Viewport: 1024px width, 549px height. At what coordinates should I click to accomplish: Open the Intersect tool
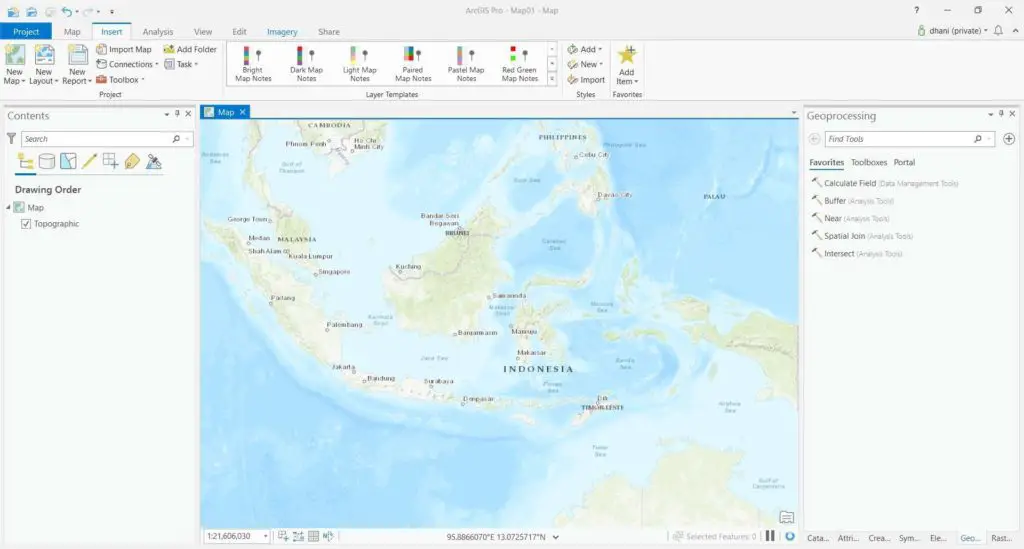[x=857, y=253]
